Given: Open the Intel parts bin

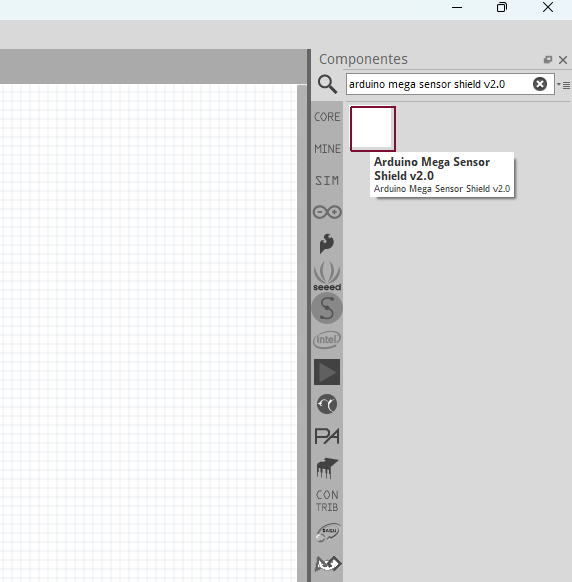Looking at the screenshot, I should [x=327, y=340].
